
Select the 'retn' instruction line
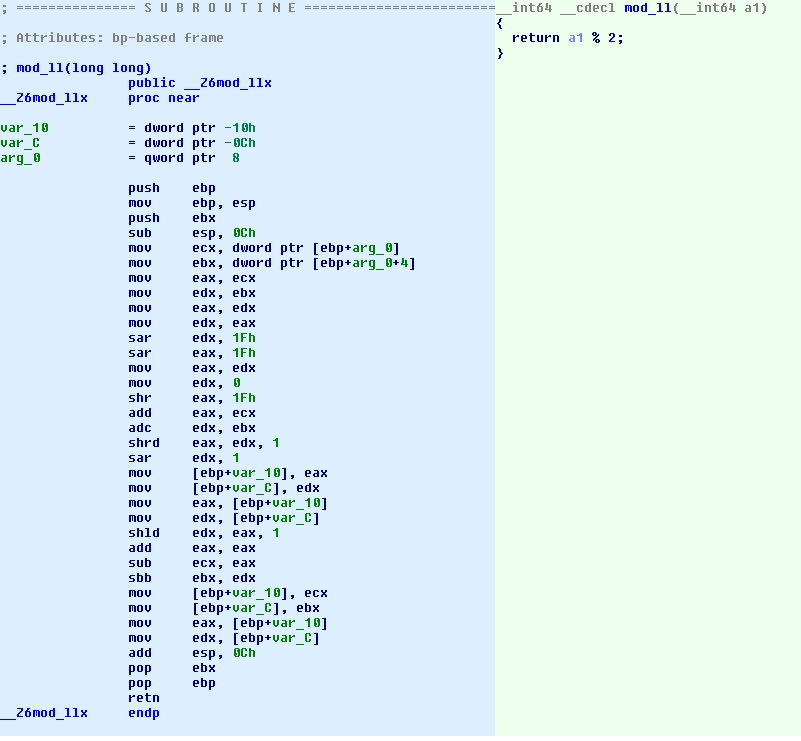tap(143, 698)
